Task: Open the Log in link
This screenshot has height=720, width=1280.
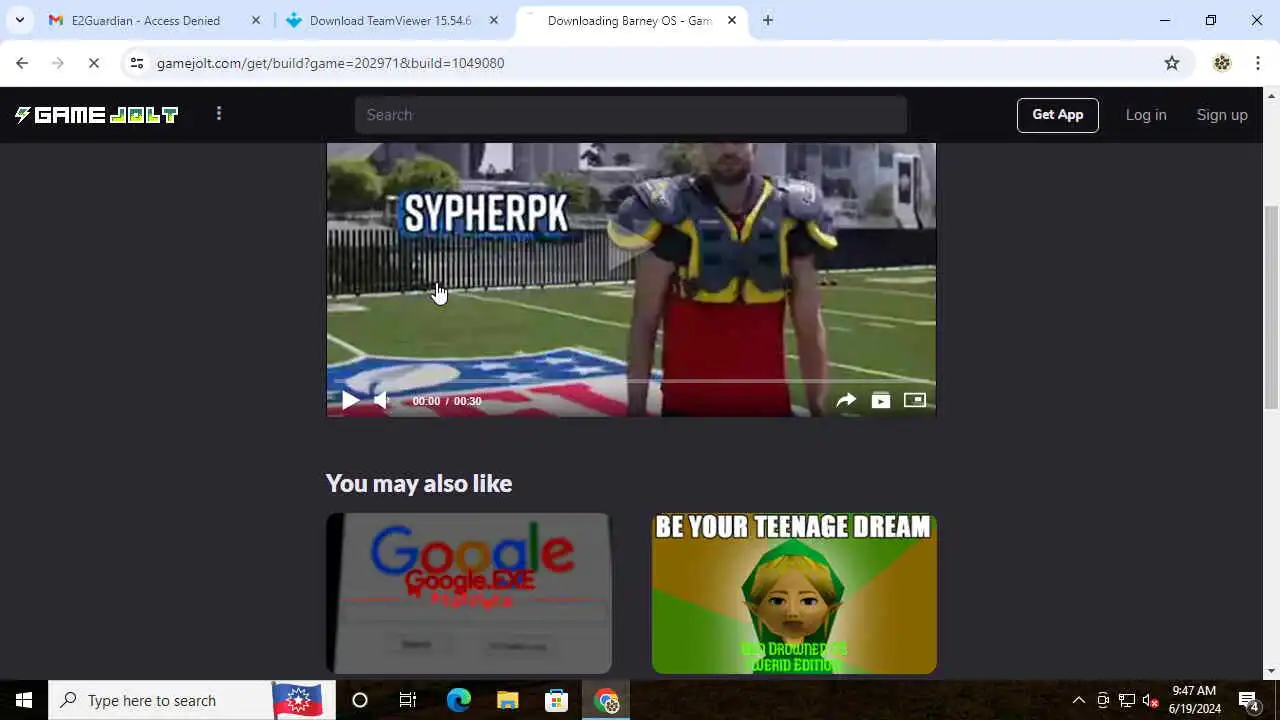Action: [x=1146, y=115]
